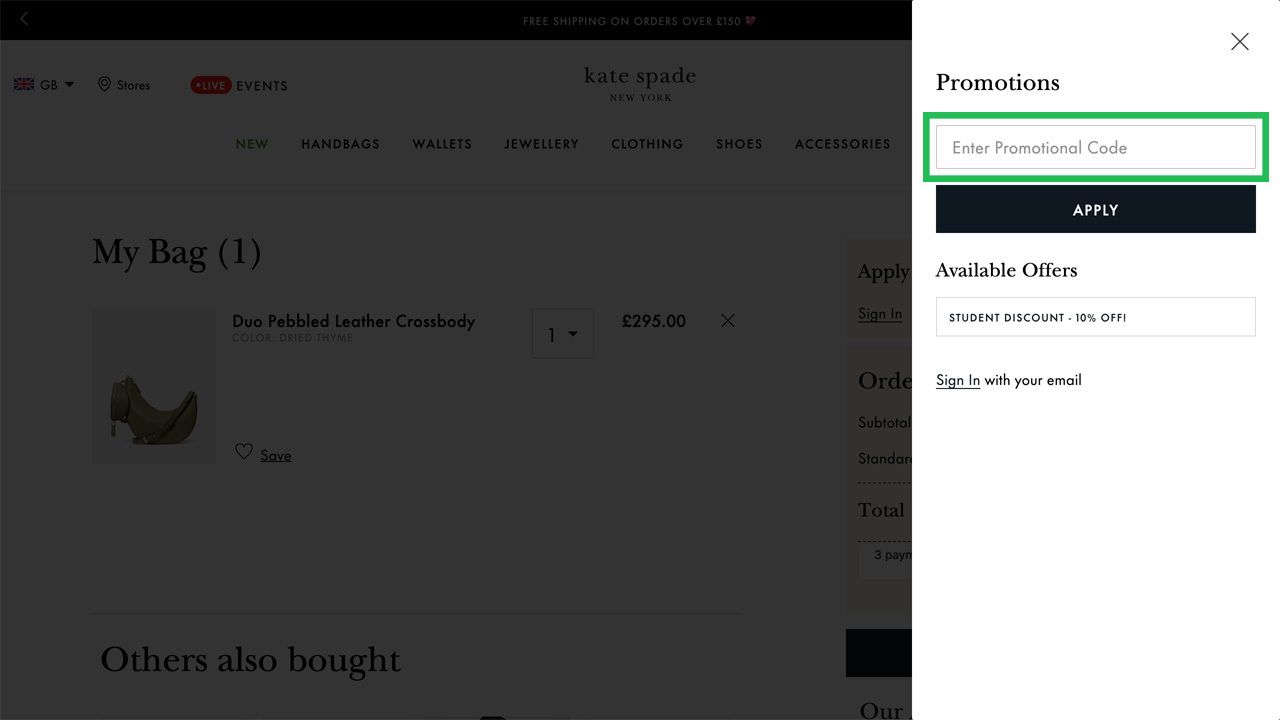Open the GB country selector dropdown
This screenshot has height=720, width=1280.
44,85
